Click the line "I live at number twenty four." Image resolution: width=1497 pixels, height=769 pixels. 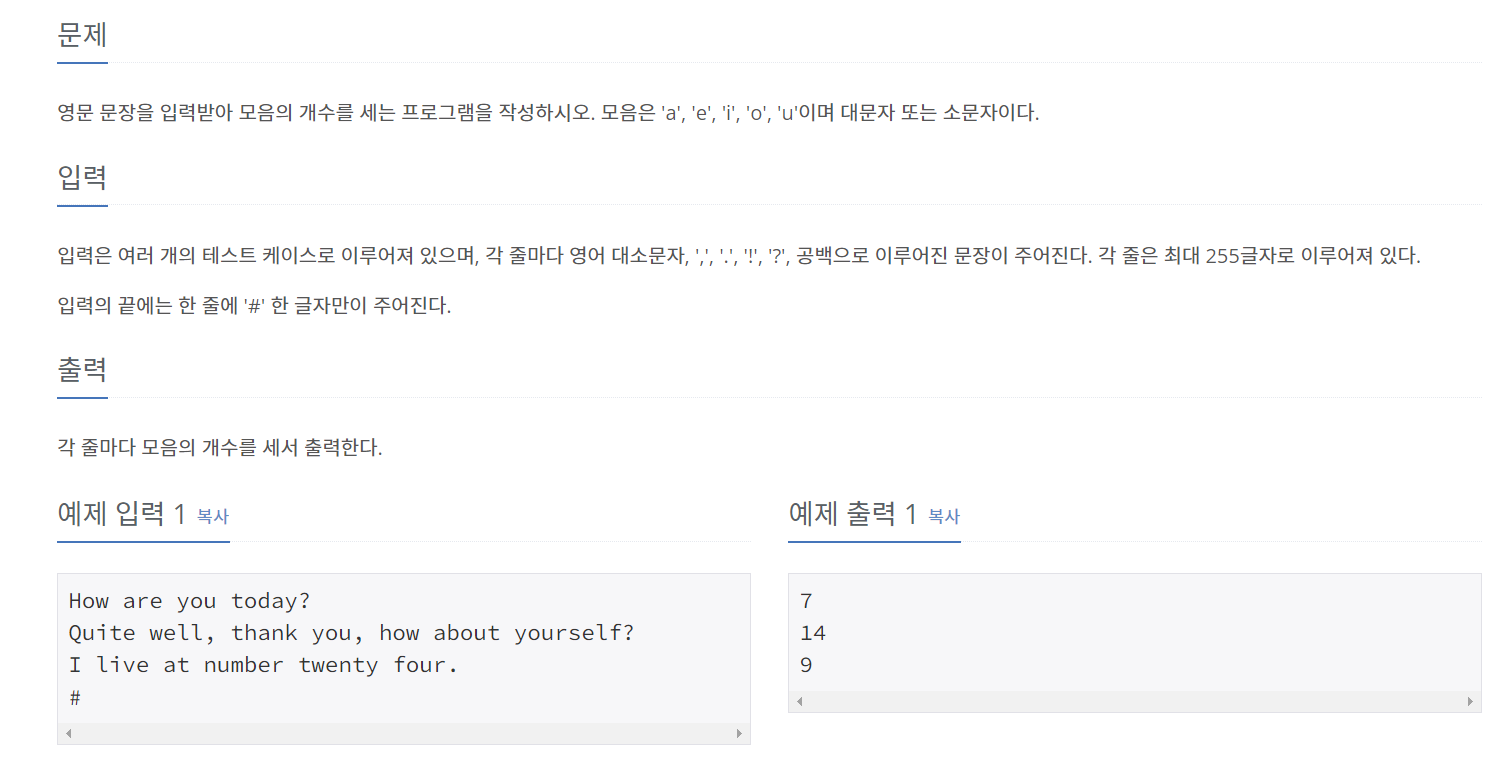(x=263, y=665)
